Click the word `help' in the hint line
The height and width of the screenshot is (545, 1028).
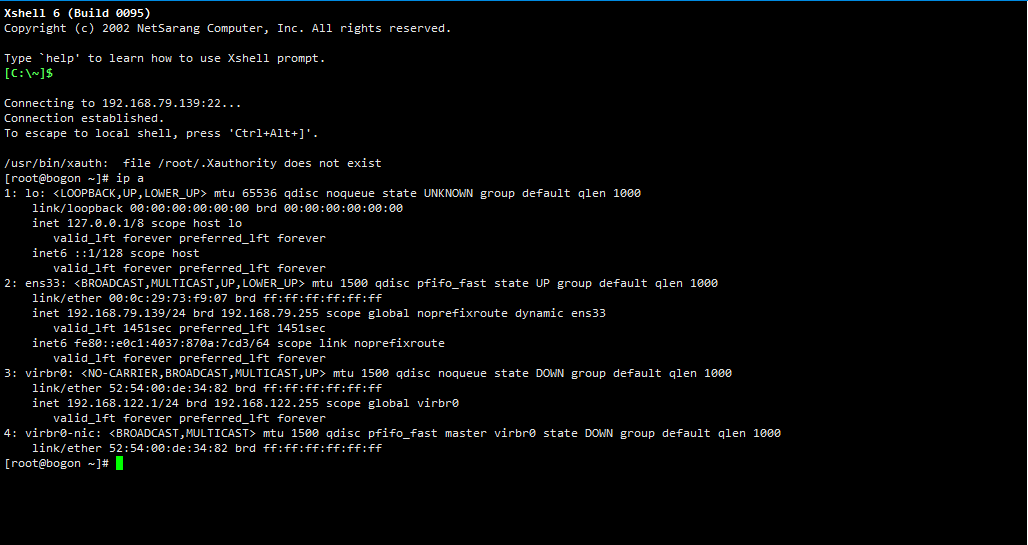tap(60, 58)
